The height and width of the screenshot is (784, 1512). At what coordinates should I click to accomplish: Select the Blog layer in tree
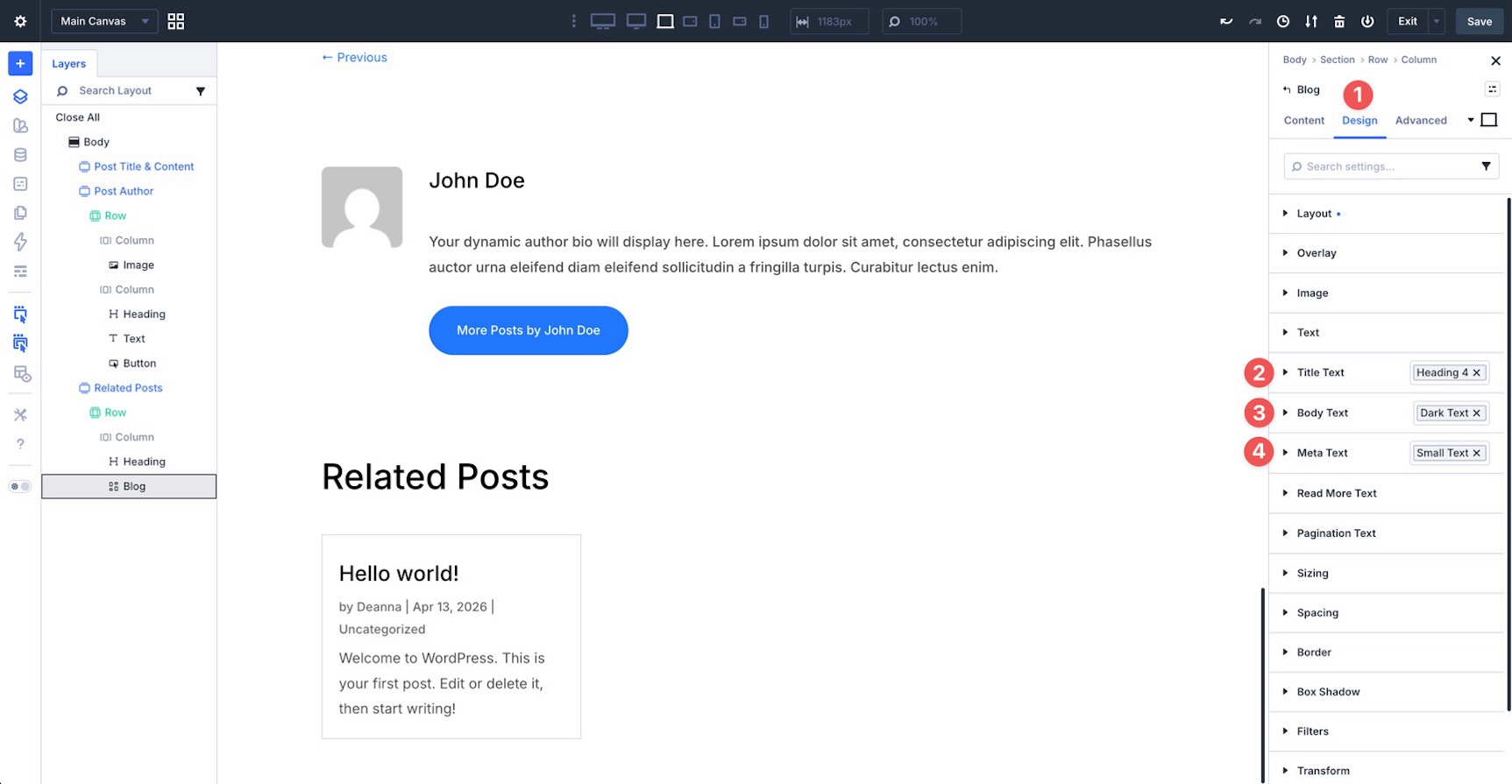click(129, 486)
